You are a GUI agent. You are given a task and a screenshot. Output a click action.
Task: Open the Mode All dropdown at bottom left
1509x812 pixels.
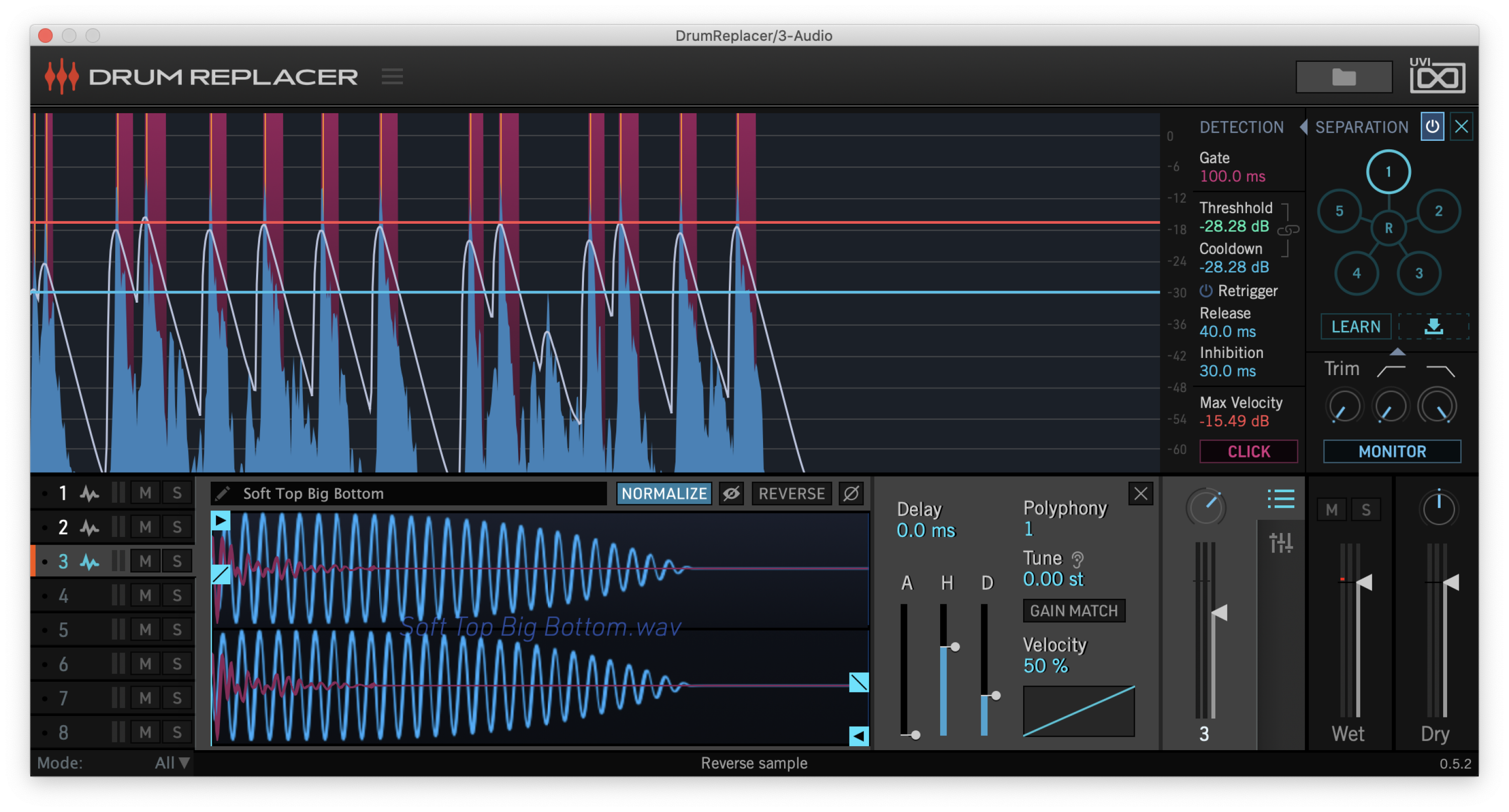click(x=170, y=763)
